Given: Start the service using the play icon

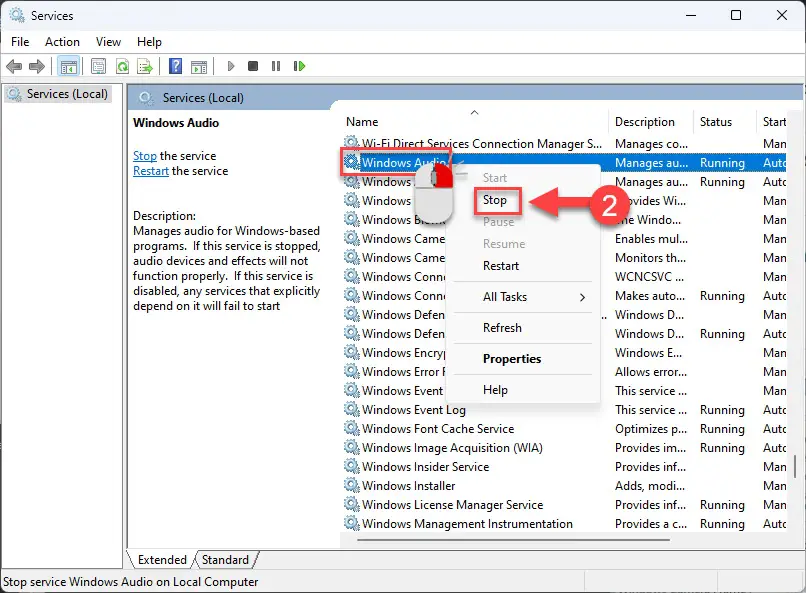Looking at the screenshot, I should coord(230,66).
